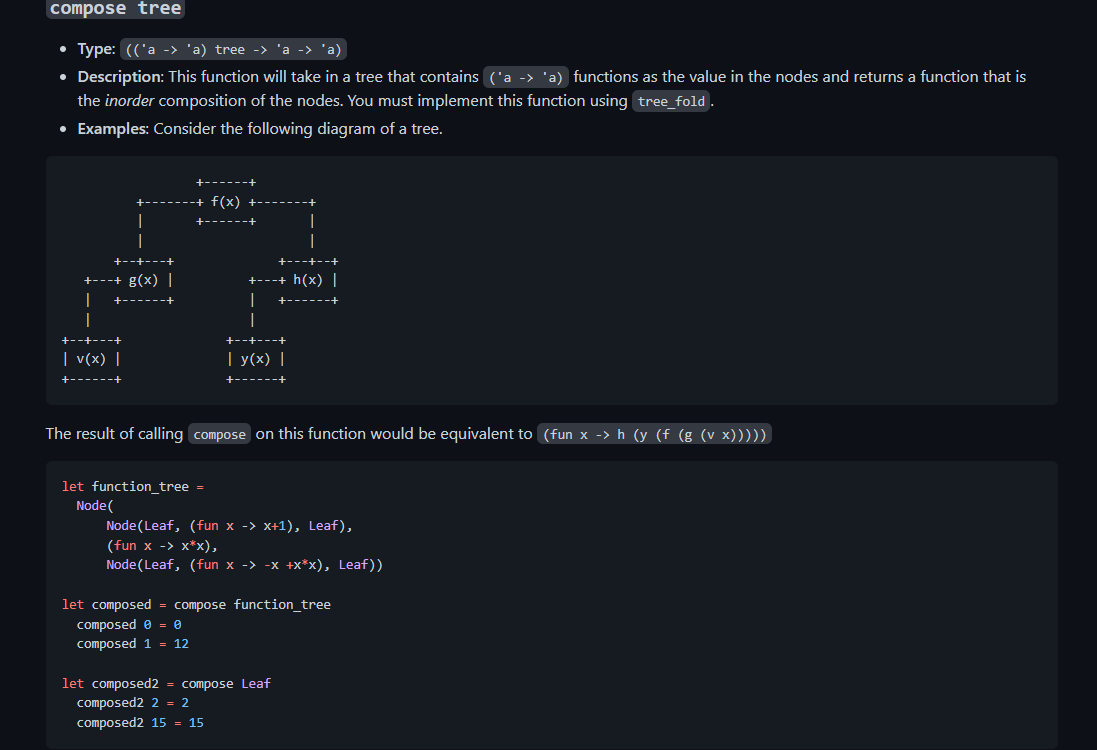Select the (fun x -> h (y (f (g (v x))))) snippet
The height and width of the screenshot is (750, 1097).
click(655, 433)
